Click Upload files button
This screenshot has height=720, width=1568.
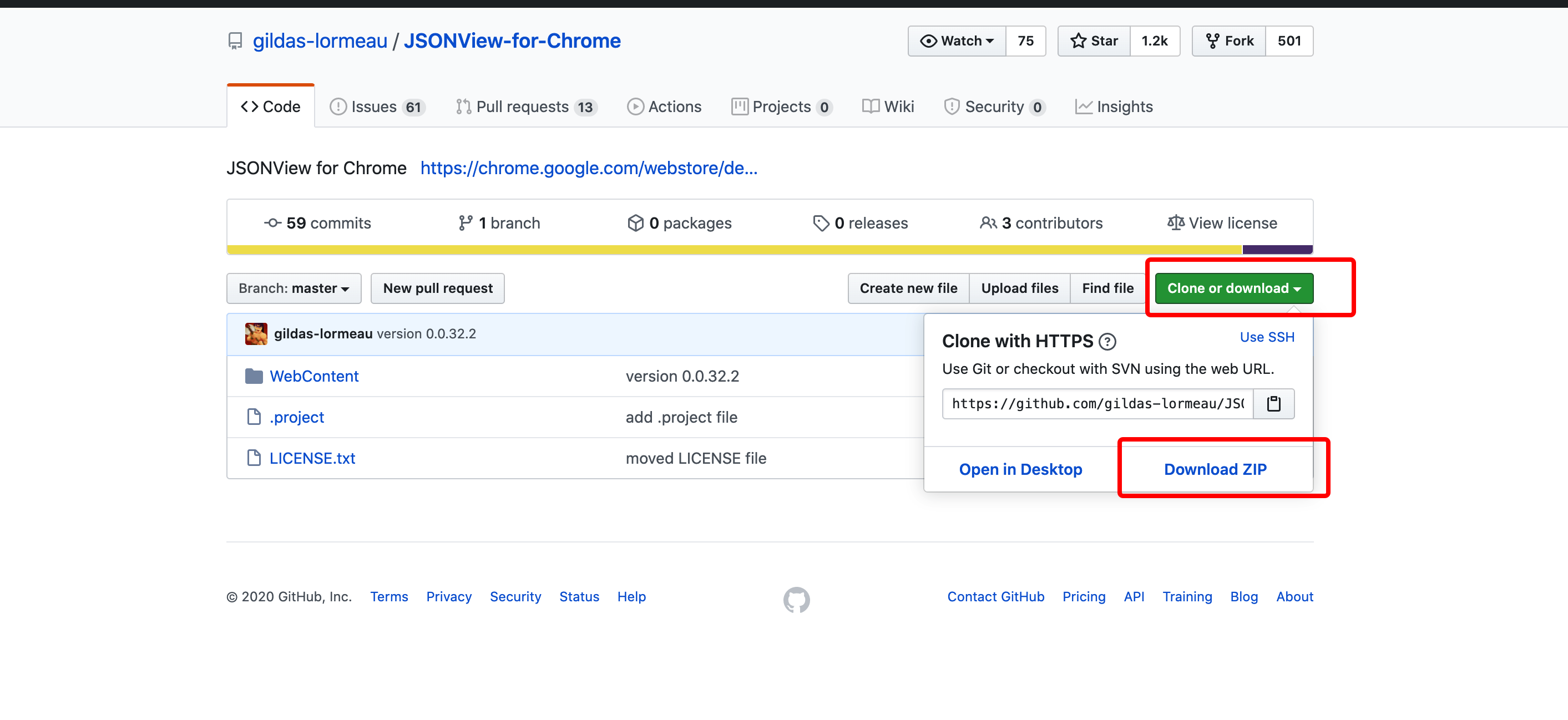(1020, 288)
